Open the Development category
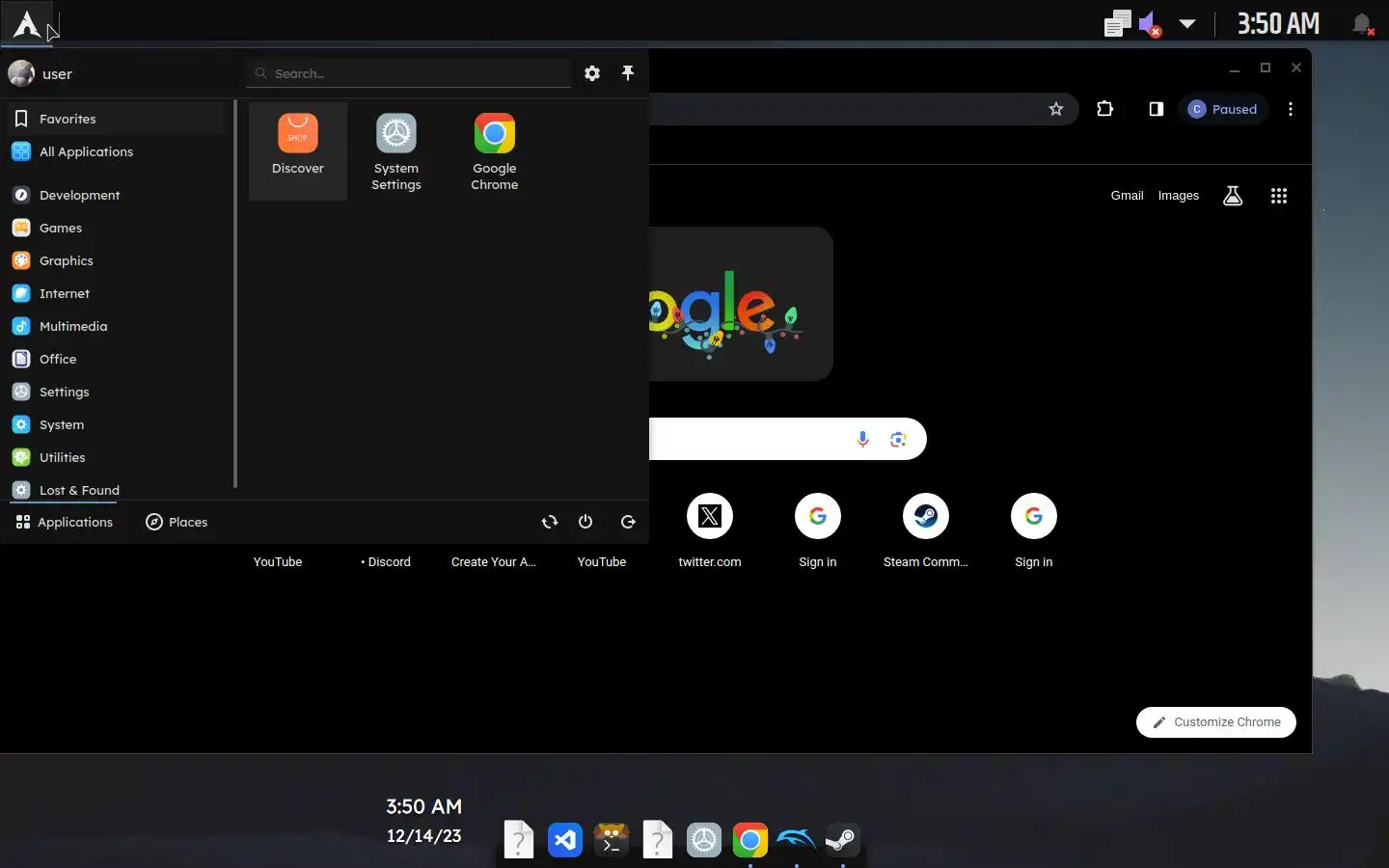This screenshot has height=868, width=1389. click(115, 195)
